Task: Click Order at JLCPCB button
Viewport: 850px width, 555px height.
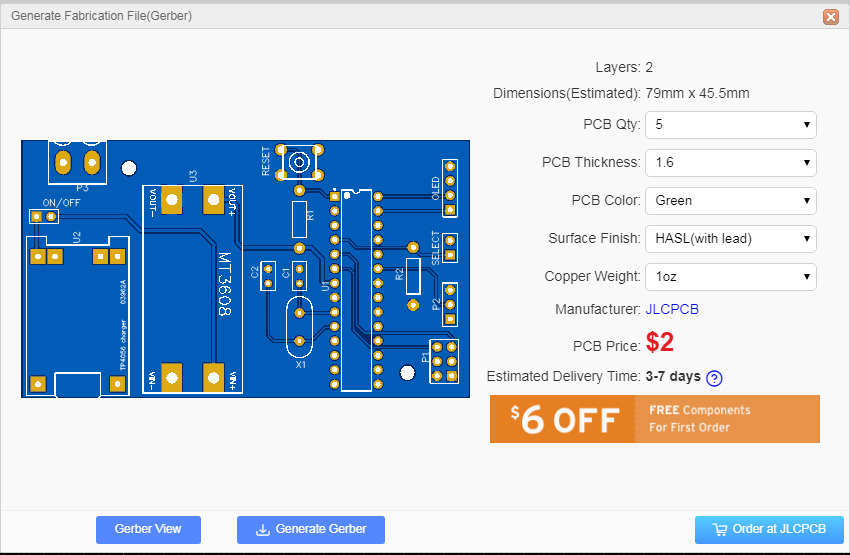Action: [769, 530]
